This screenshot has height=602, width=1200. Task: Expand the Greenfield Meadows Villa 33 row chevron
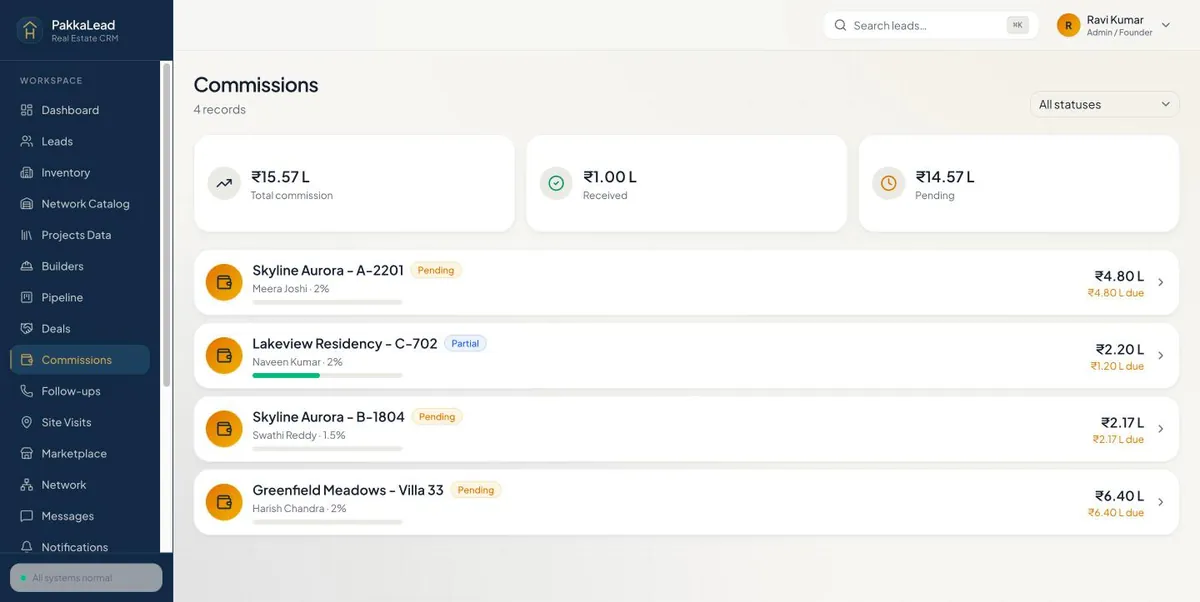pos(1161,502)
